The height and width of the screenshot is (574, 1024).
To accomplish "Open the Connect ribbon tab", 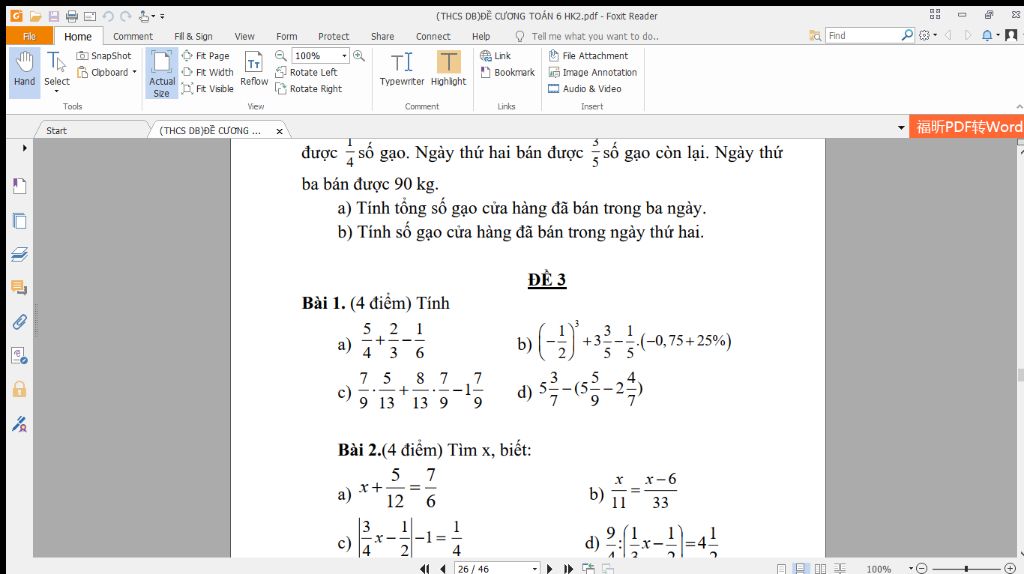I will 433,37.
